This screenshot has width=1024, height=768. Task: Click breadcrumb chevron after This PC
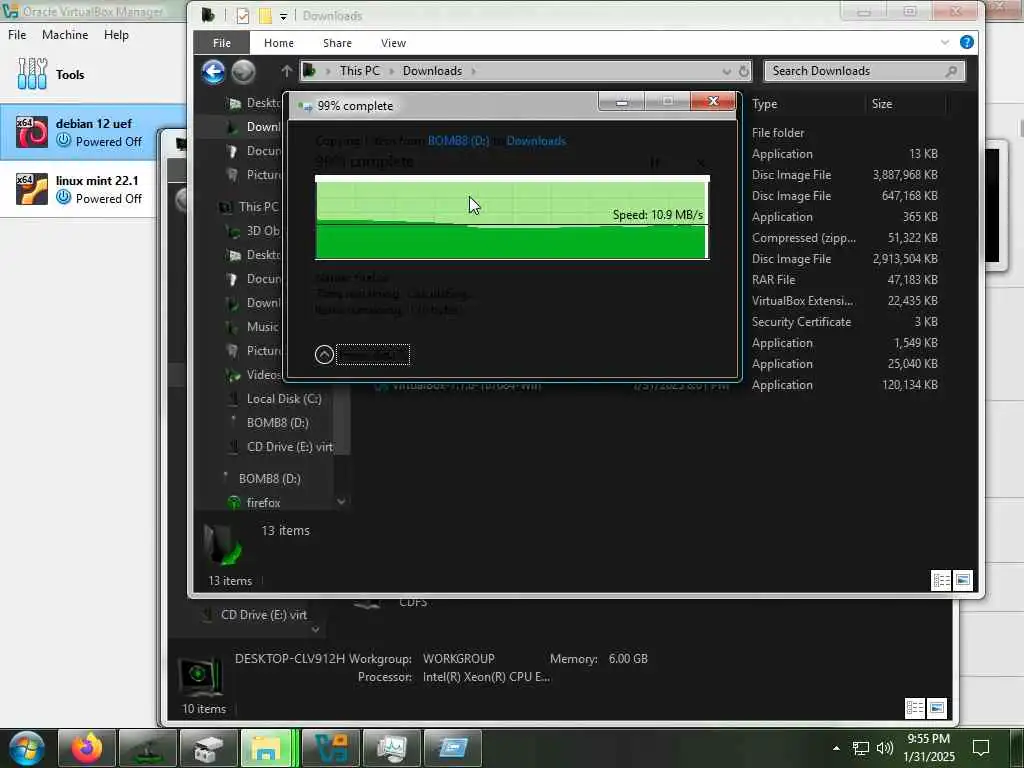(392, 71)
